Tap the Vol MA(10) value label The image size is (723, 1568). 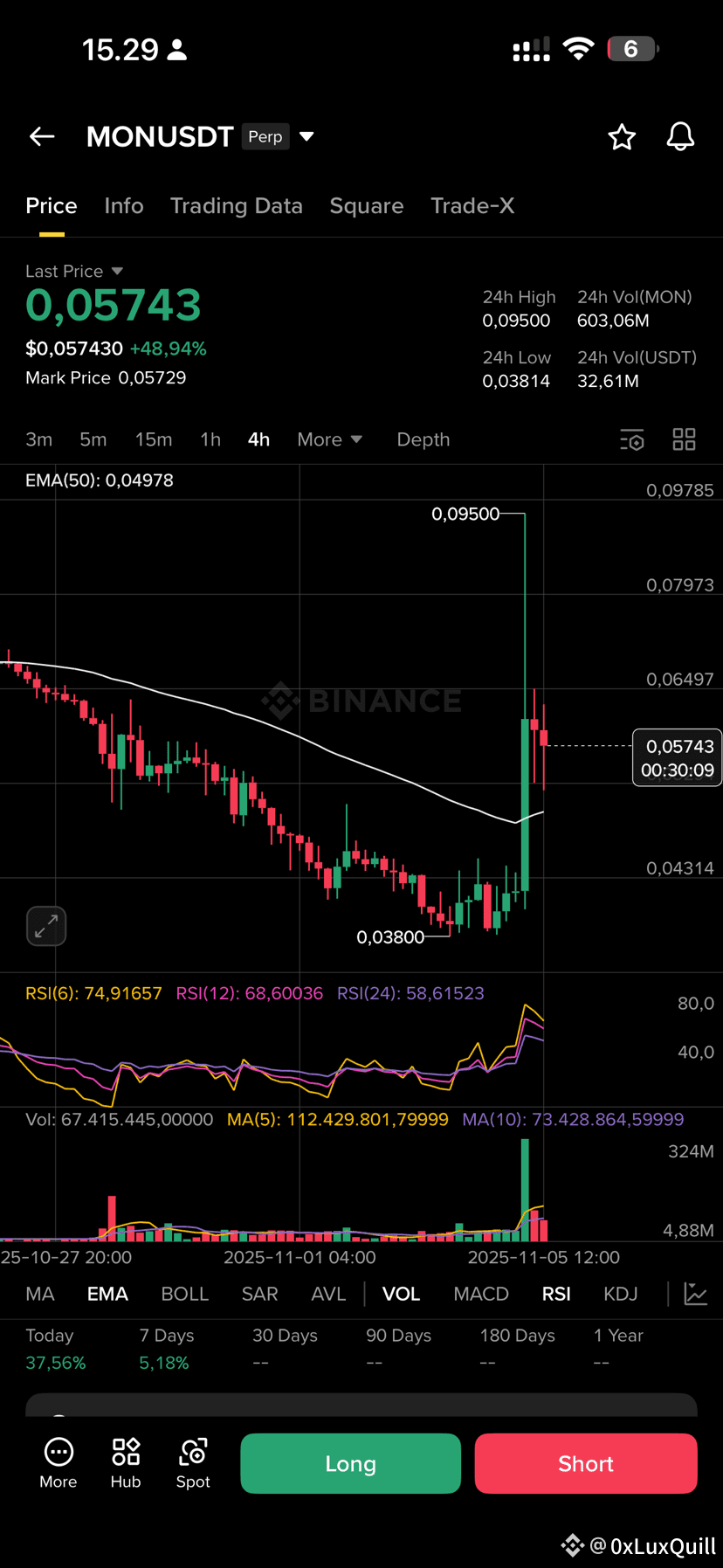(x=573, y=1119)
